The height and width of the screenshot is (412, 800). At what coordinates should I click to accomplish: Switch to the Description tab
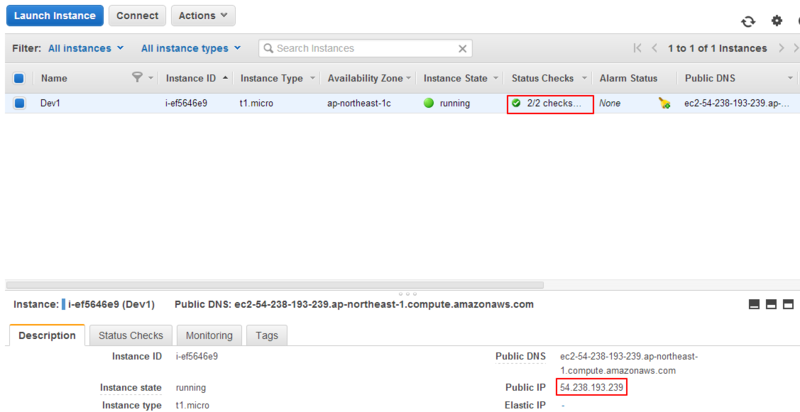[x=47, y=336]
